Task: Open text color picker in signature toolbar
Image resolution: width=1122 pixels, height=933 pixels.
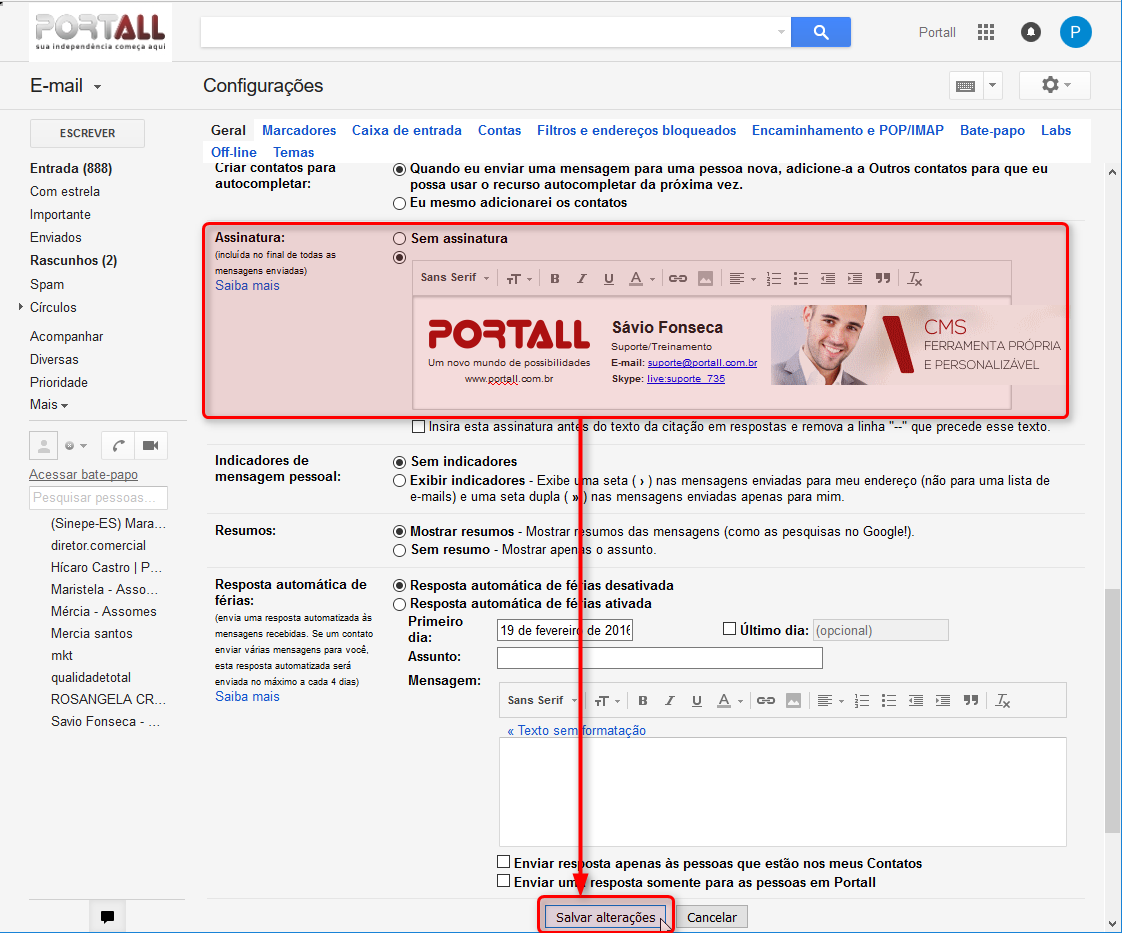Action: click(640, 279)
